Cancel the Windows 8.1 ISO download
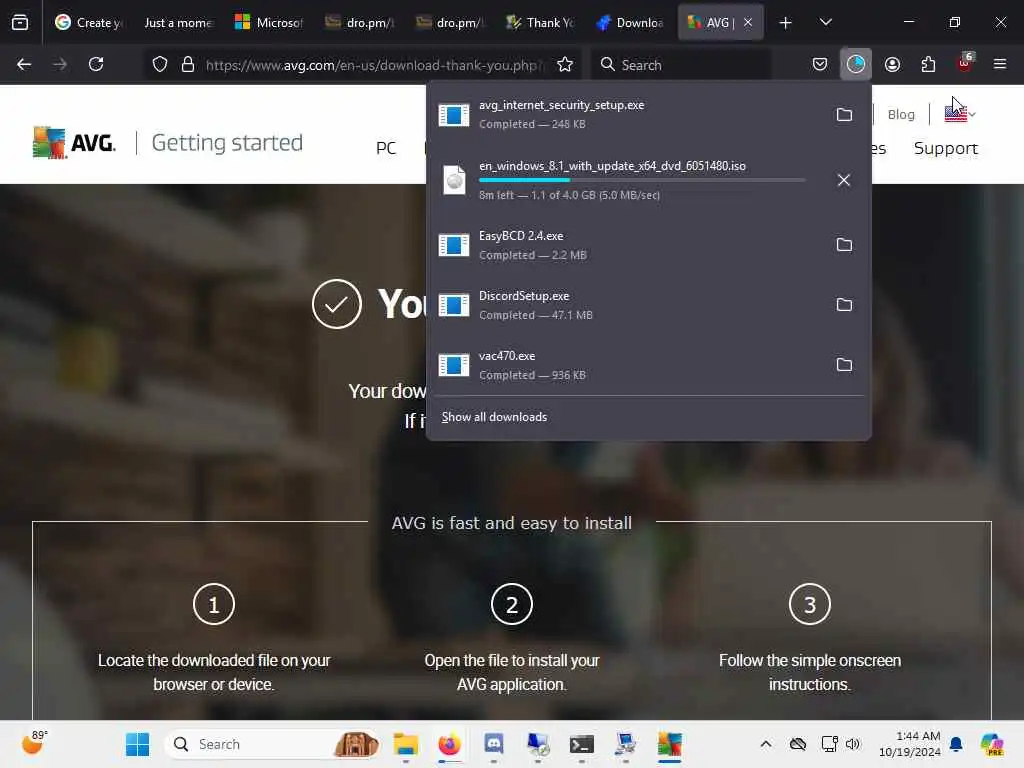1024x768 pixels. 844,180
